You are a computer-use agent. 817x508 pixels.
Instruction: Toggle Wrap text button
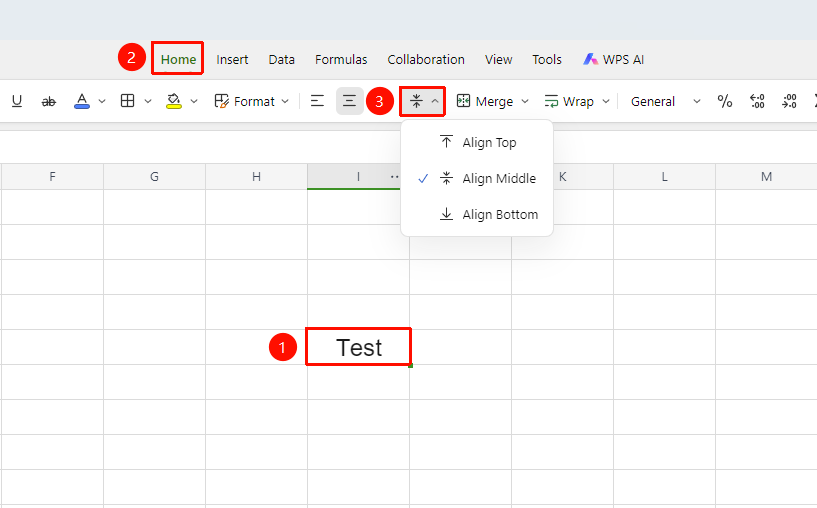click(569, 101)
